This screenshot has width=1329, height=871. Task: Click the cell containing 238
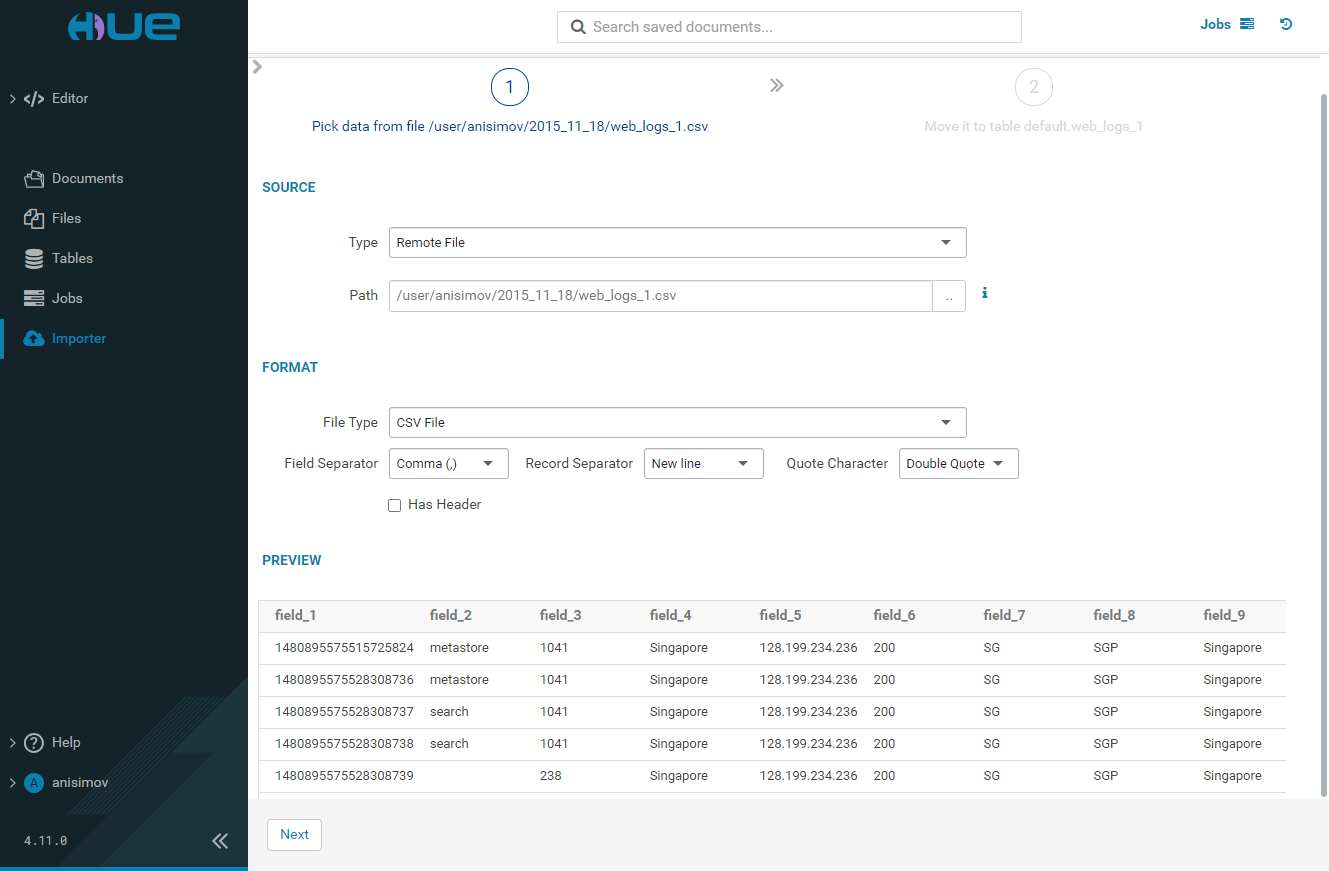pyautogui.click(x=550, y=776)
